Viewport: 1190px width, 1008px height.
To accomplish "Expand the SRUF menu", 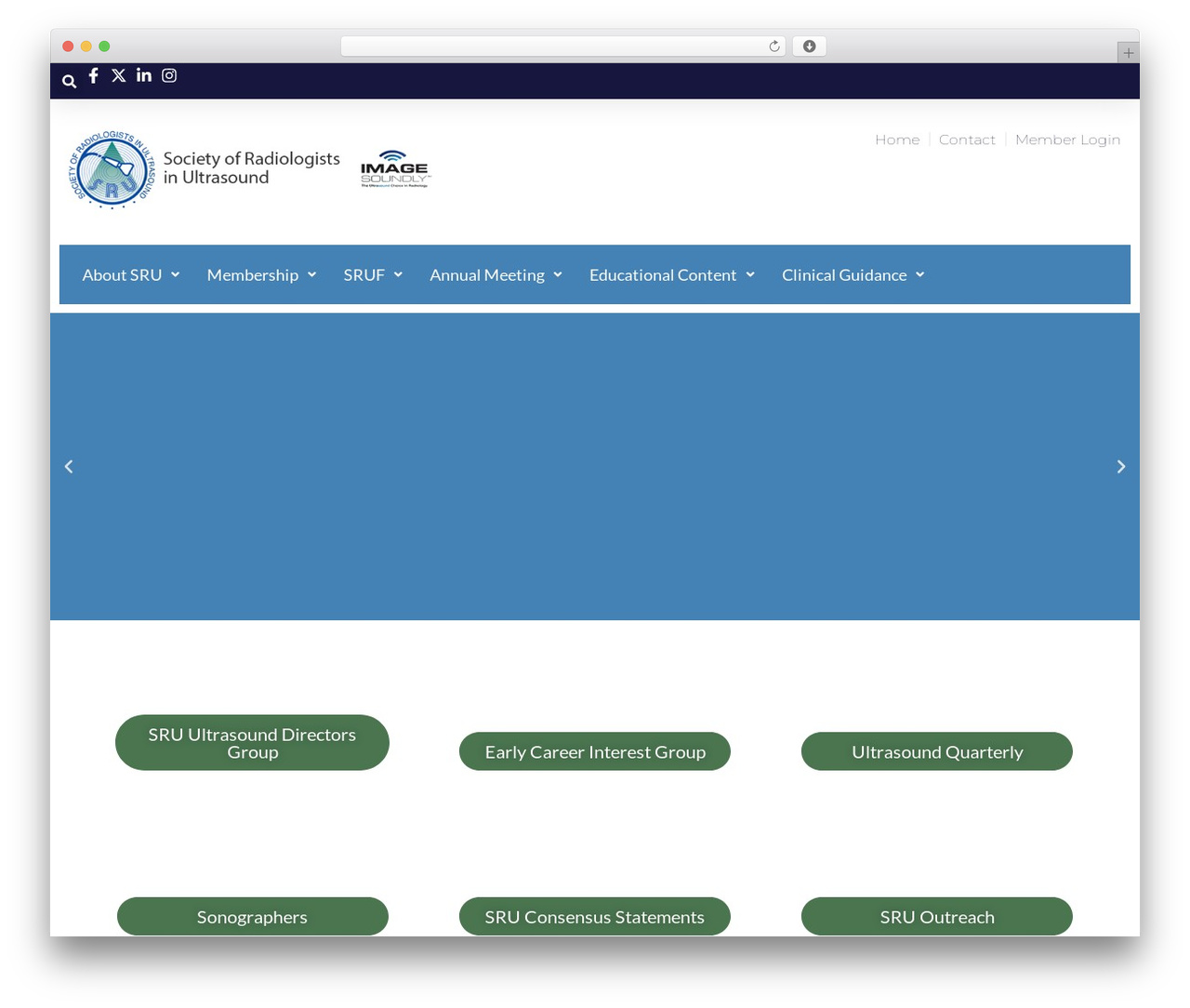I will pyautogui.click(x=373, y=275).
